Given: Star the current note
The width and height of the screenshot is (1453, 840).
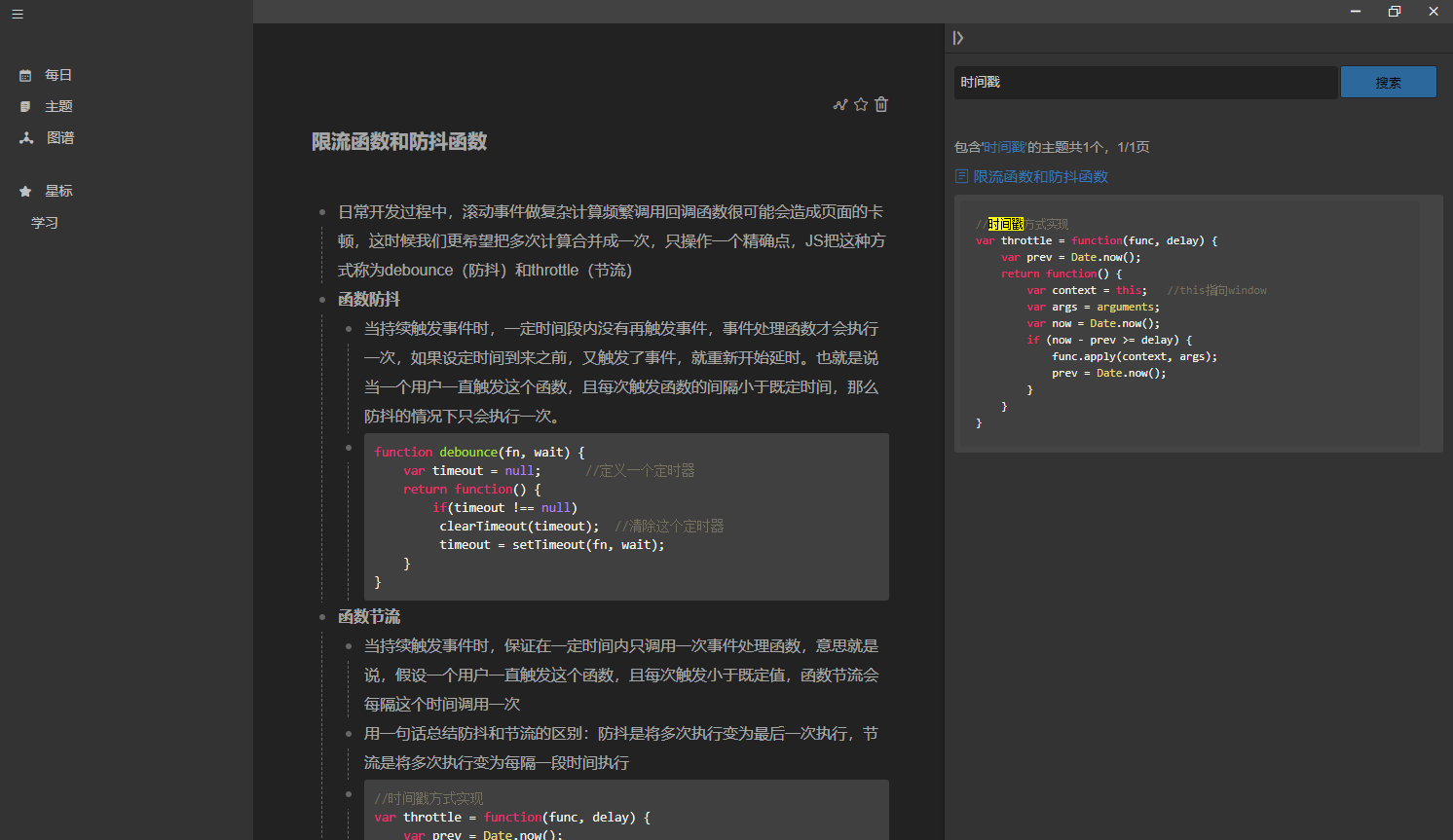Looking at the screenshot, I should click(861, 104).
